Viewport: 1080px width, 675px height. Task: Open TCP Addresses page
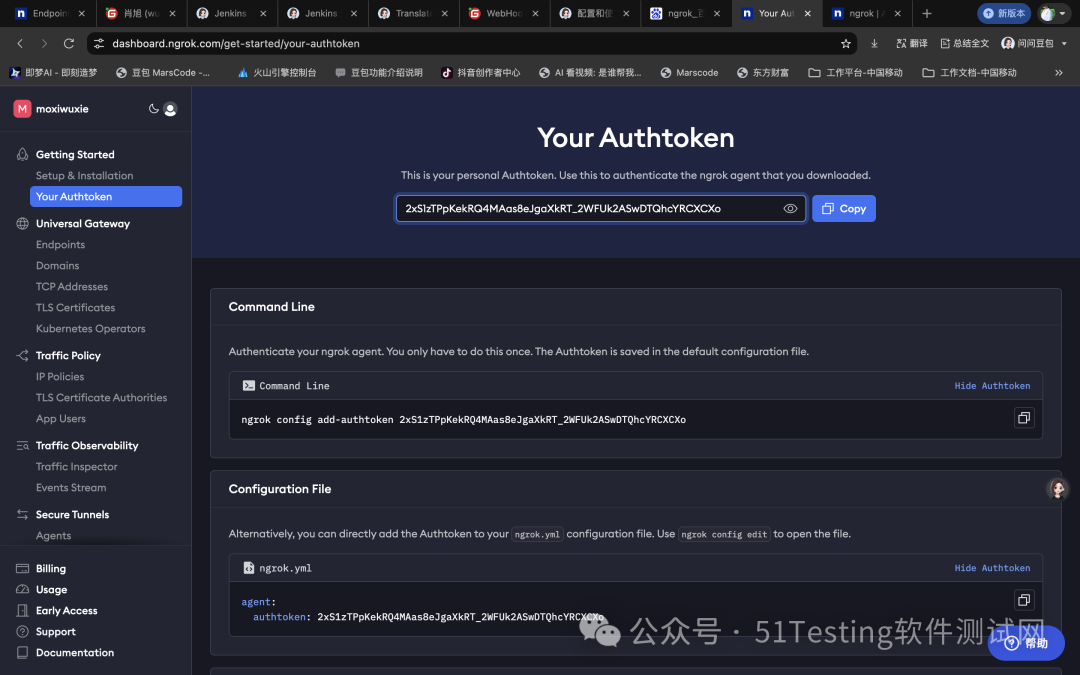(72, 287)
